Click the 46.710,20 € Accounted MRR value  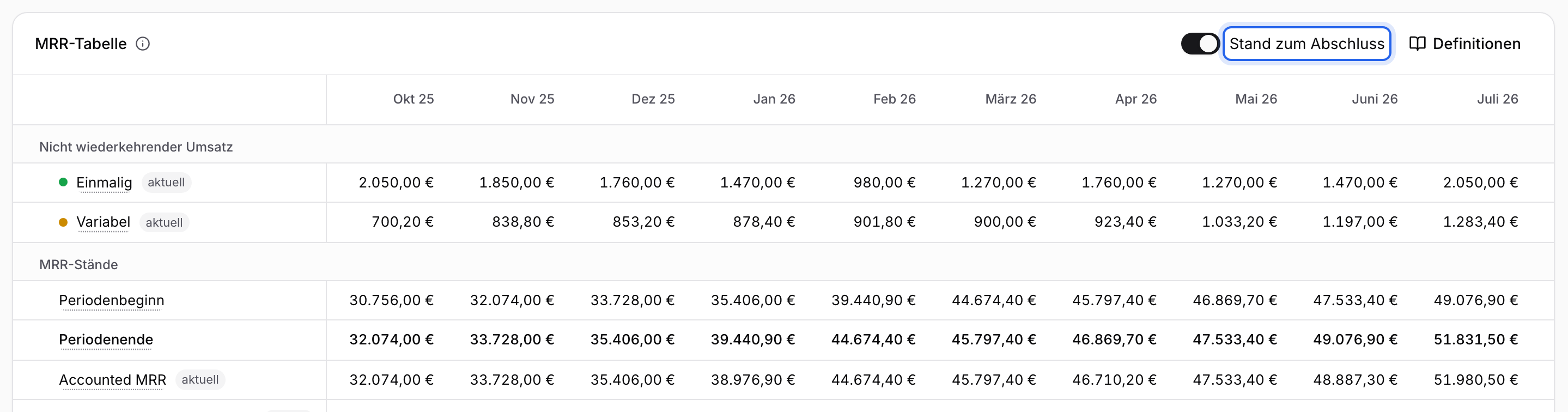point(1114,380)
